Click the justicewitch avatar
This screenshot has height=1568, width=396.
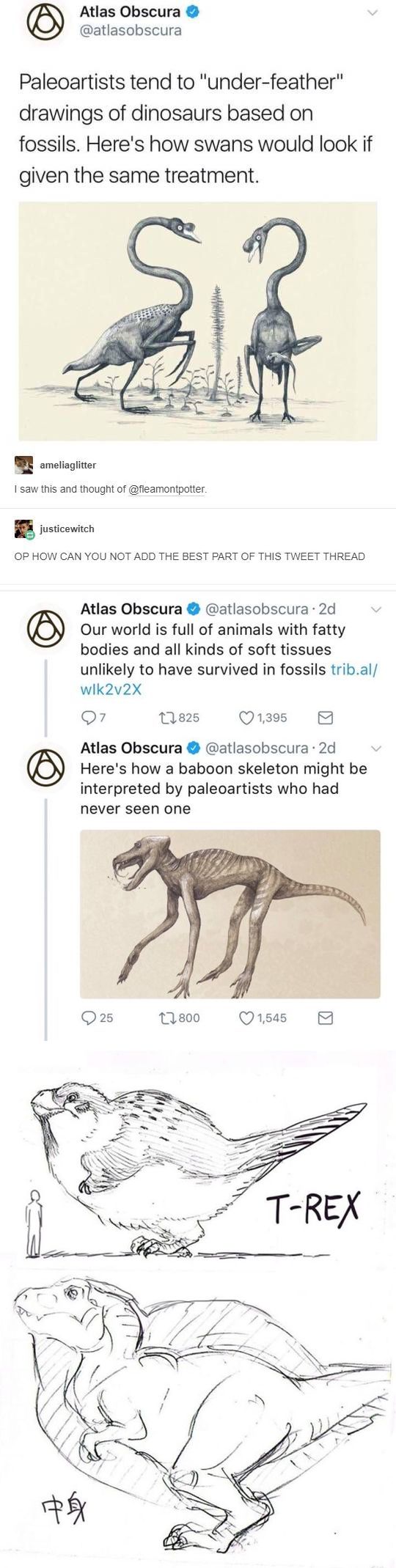23,529
